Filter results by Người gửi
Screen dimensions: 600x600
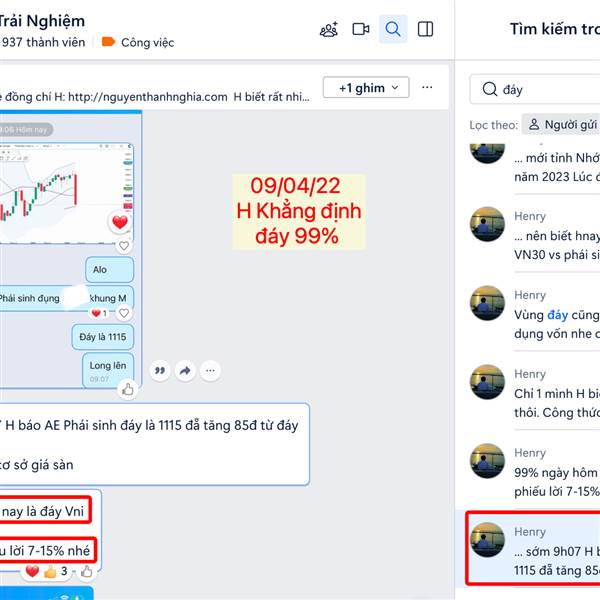[x=561, y=124]
